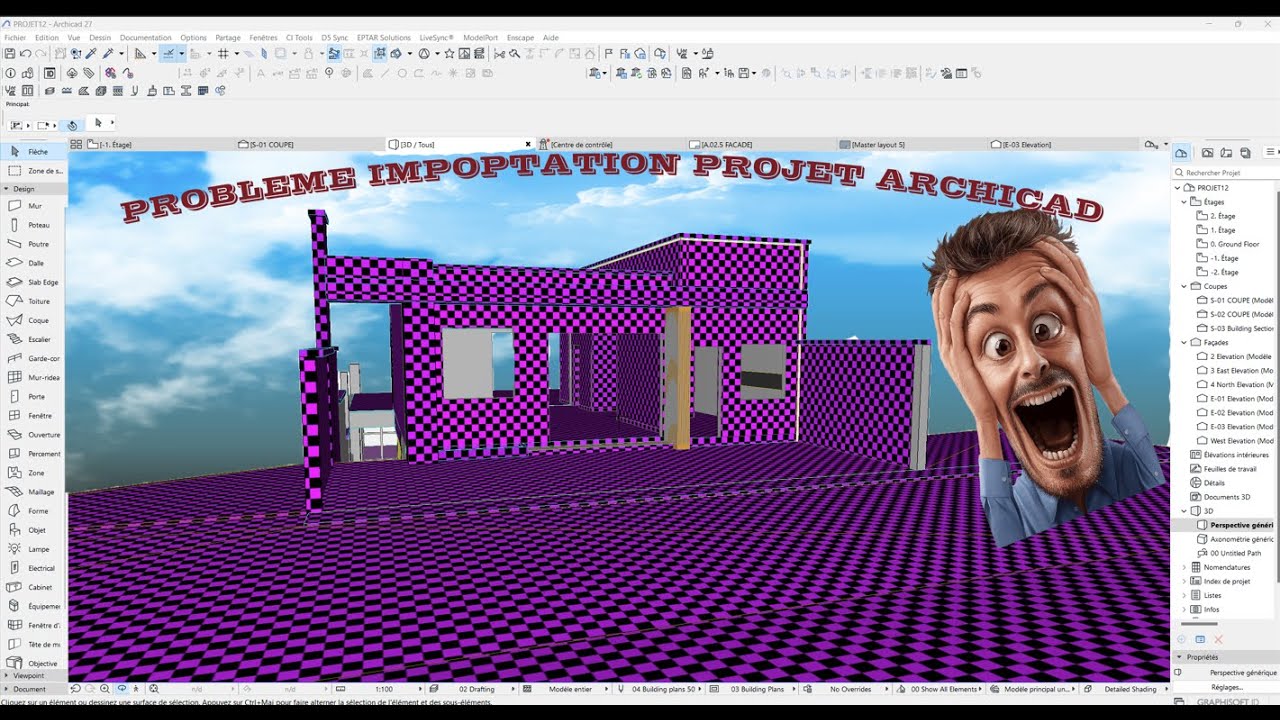Screen dimensions: 1280x720
Task: Expand the Listes node
Action: pos(1184,595)
